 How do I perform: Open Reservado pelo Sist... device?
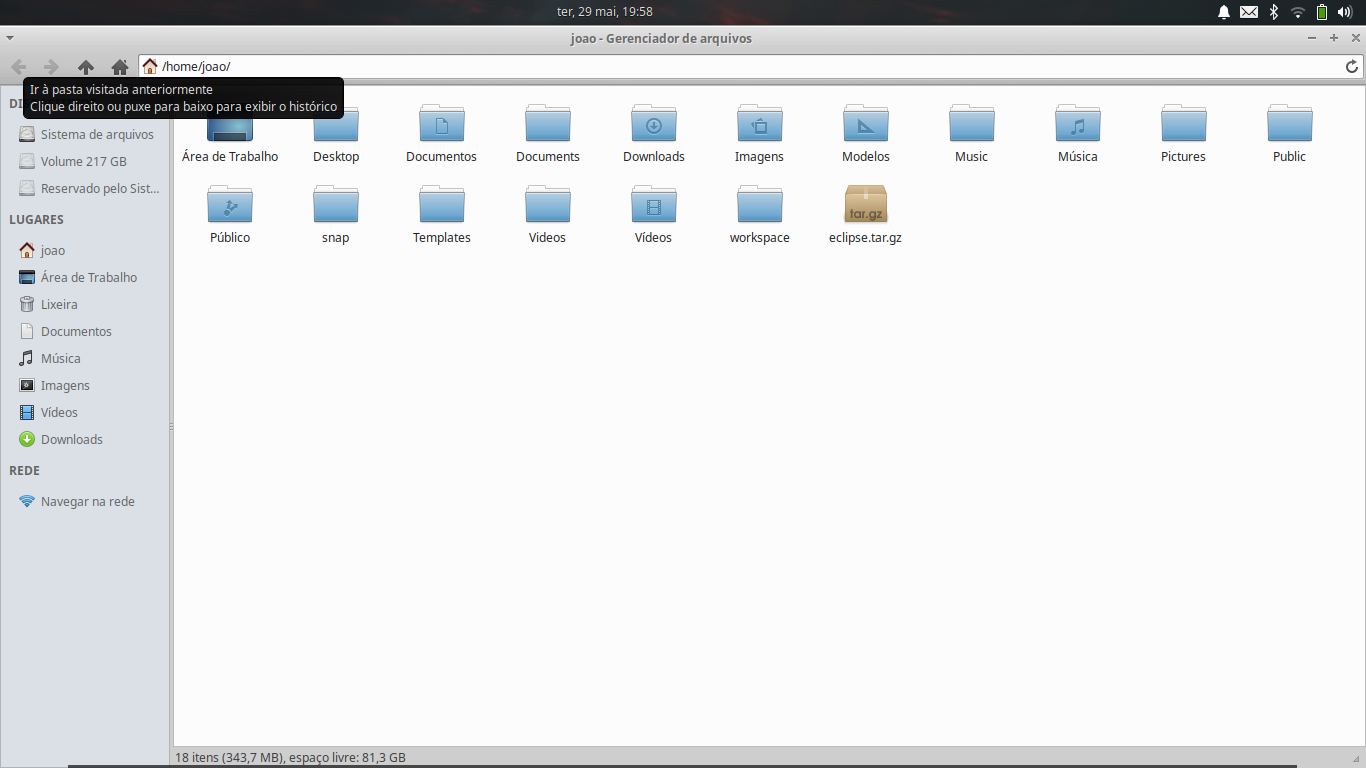point(86,188)
